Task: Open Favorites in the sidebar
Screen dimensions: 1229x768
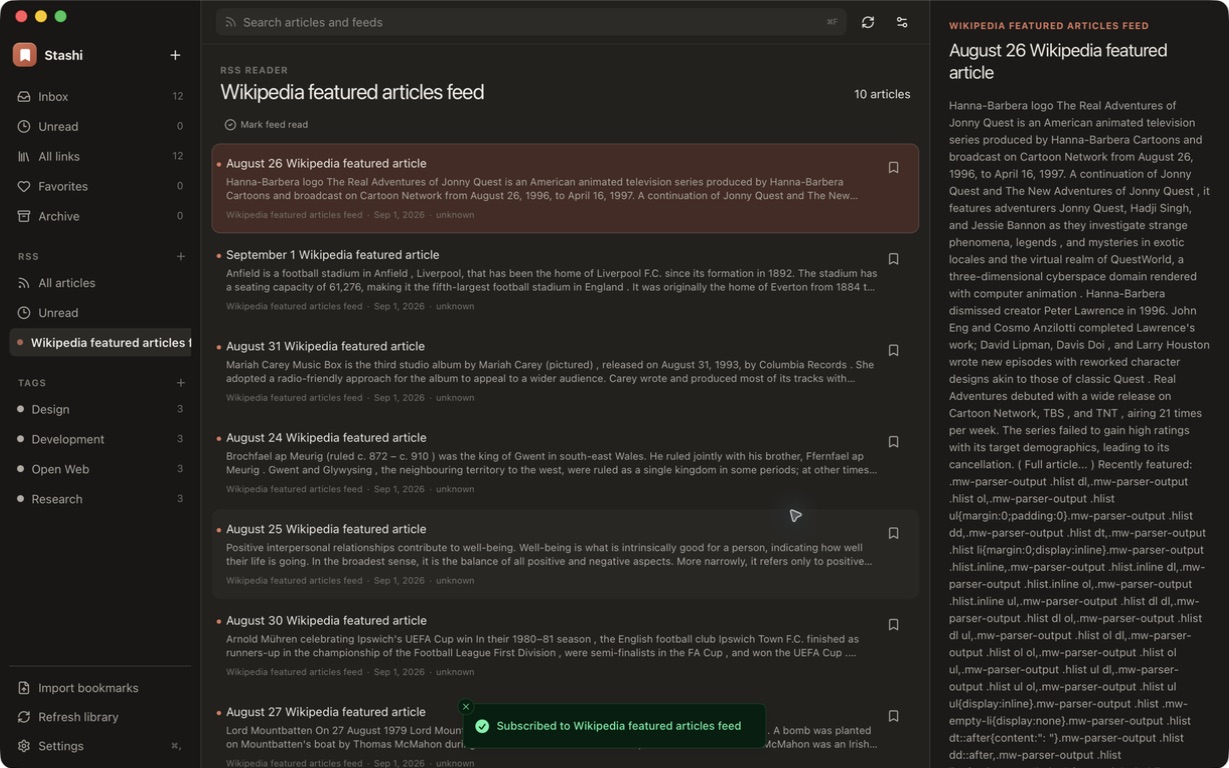Action: (x=100, y=187)
